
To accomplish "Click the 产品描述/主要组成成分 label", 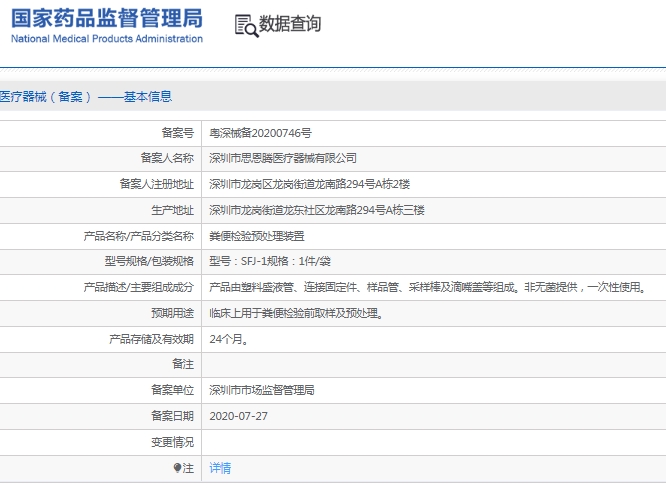I will pyautogui.click(x=138, y=287).
